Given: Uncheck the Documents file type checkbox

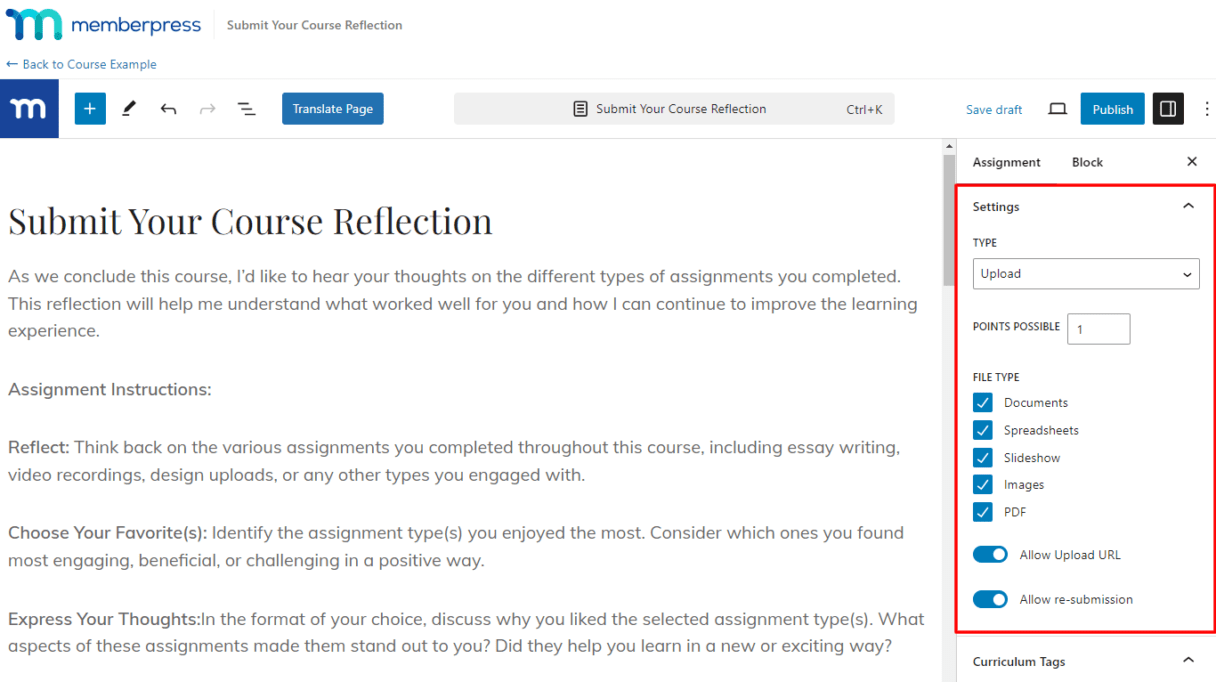Looking at the screenshot, I should coord(983,403).
